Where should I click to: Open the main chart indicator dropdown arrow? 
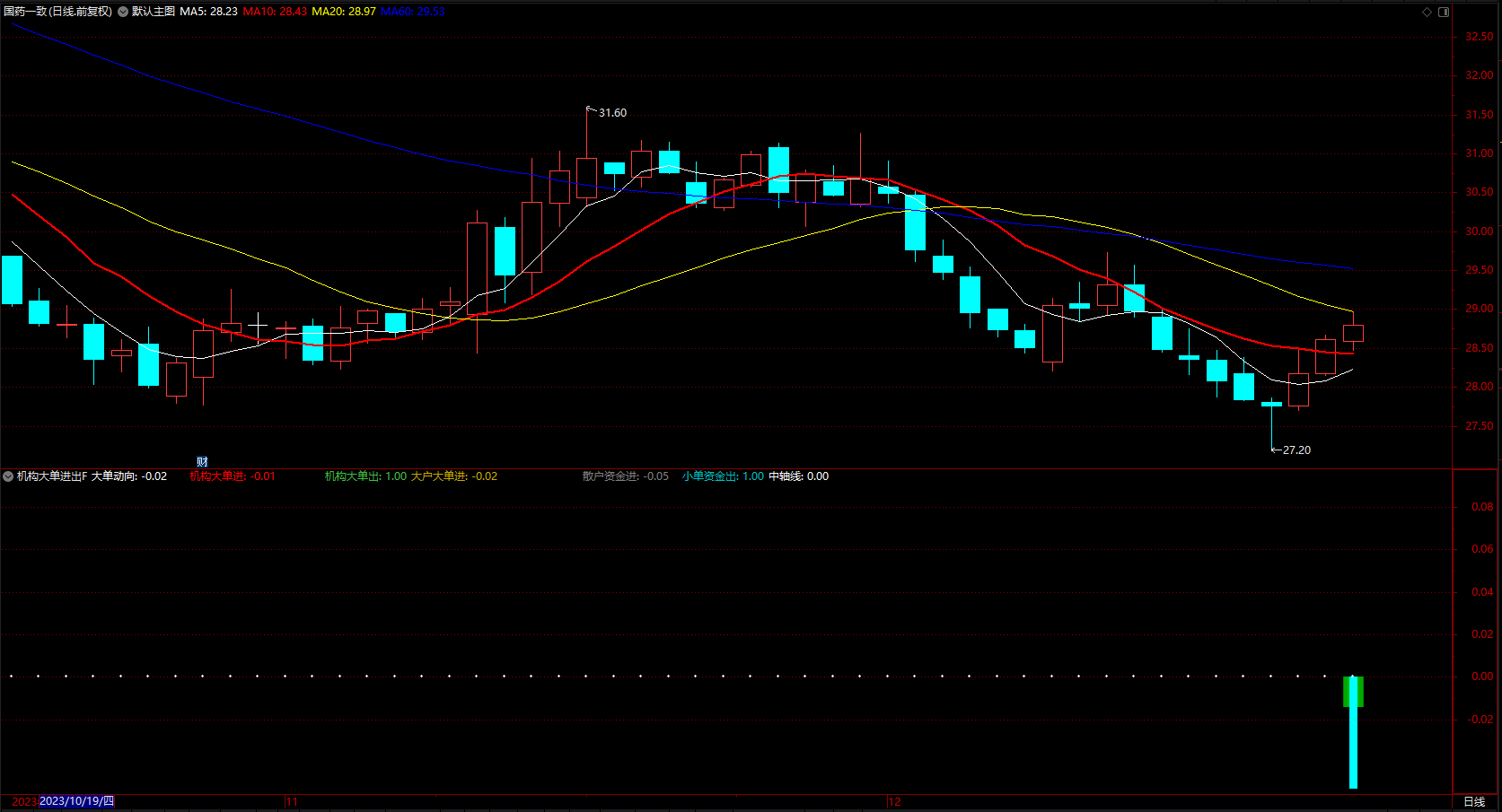coord(123,12)
